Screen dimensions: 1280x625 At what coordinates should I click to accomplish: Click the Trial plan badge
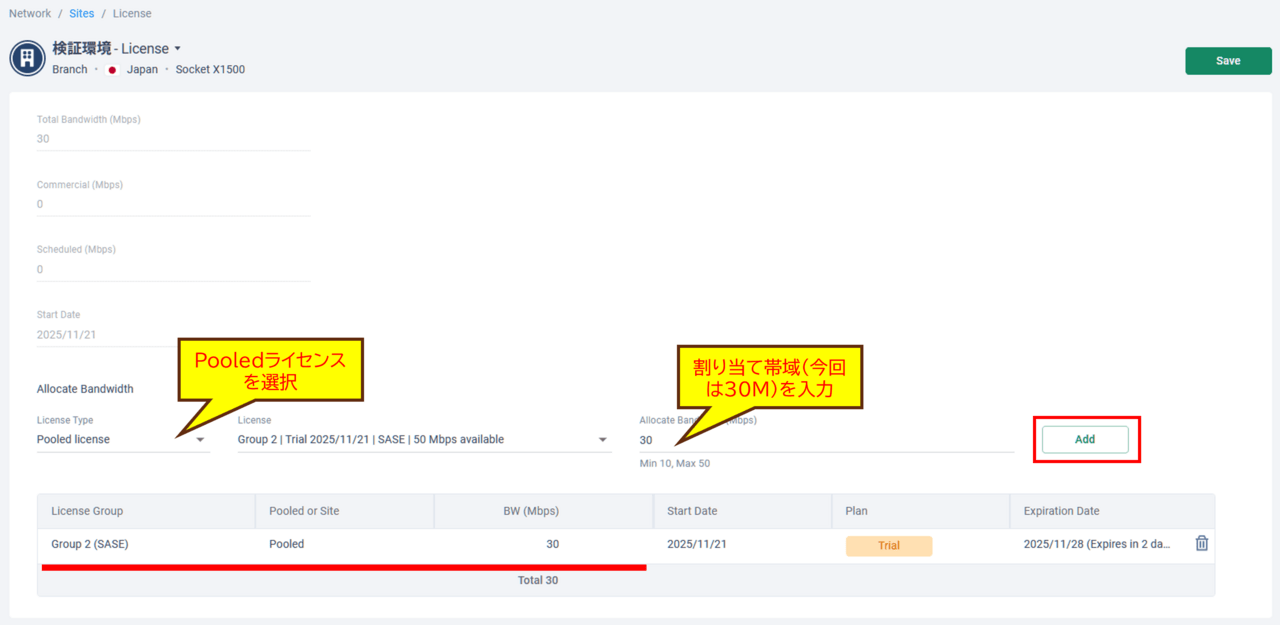[889, 546]
